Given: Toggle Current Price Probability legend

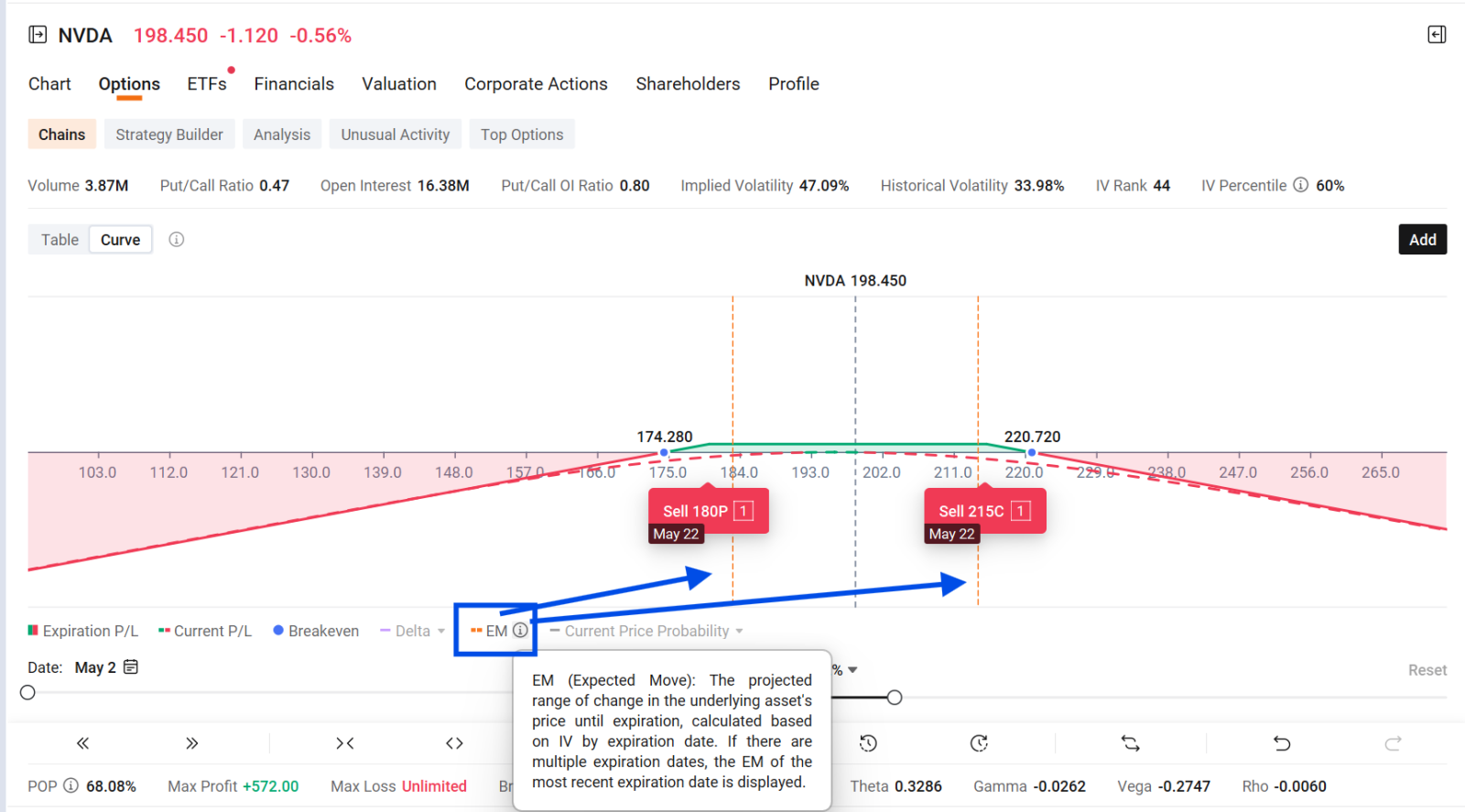Looking at the screenshot, I should click(639, 631).
